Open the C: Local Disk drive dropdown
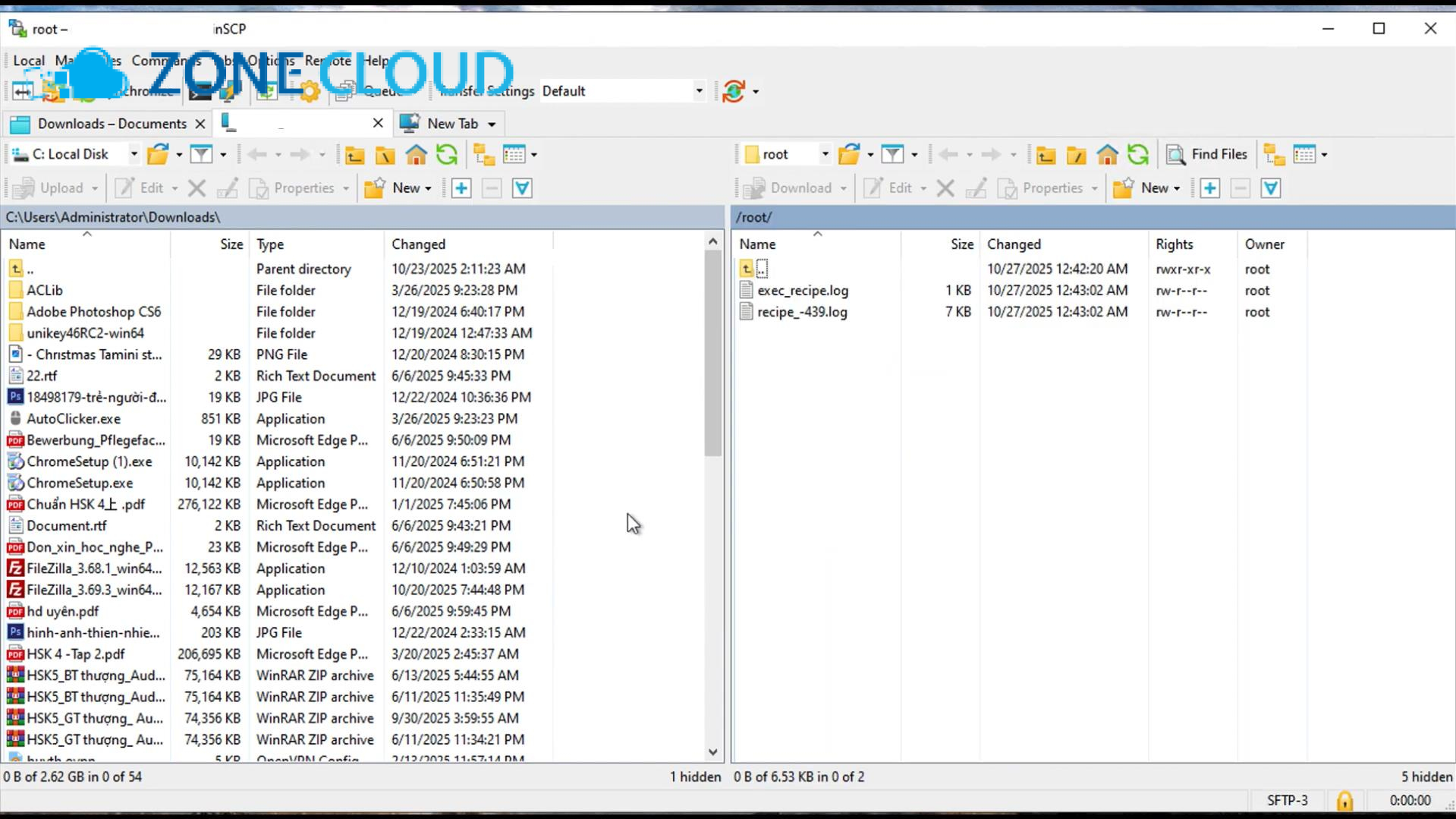The height and width of the screenshot is (819, 1456). 132,154
